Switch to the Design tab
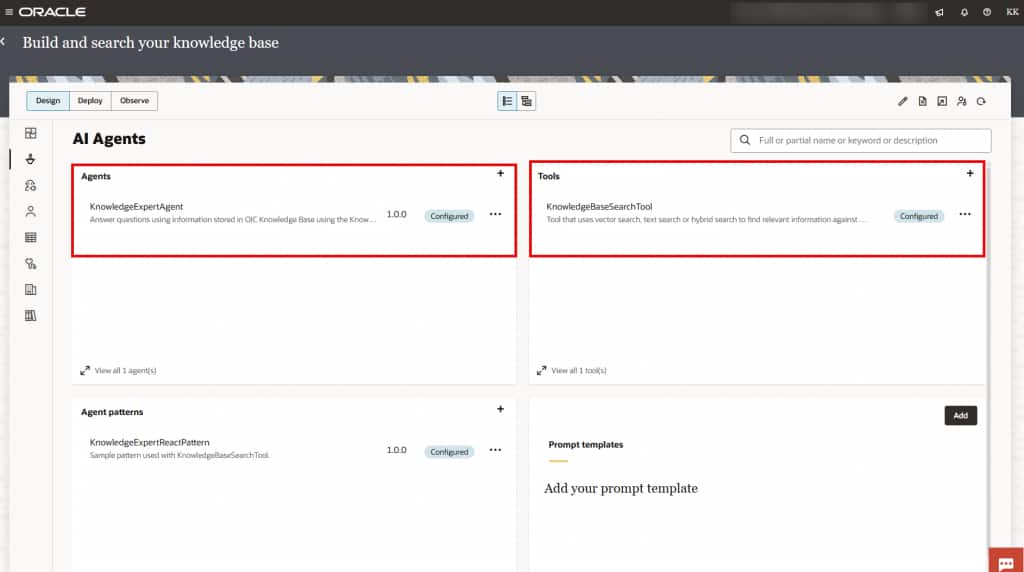 pyautogui.click(x=48, y=101)
